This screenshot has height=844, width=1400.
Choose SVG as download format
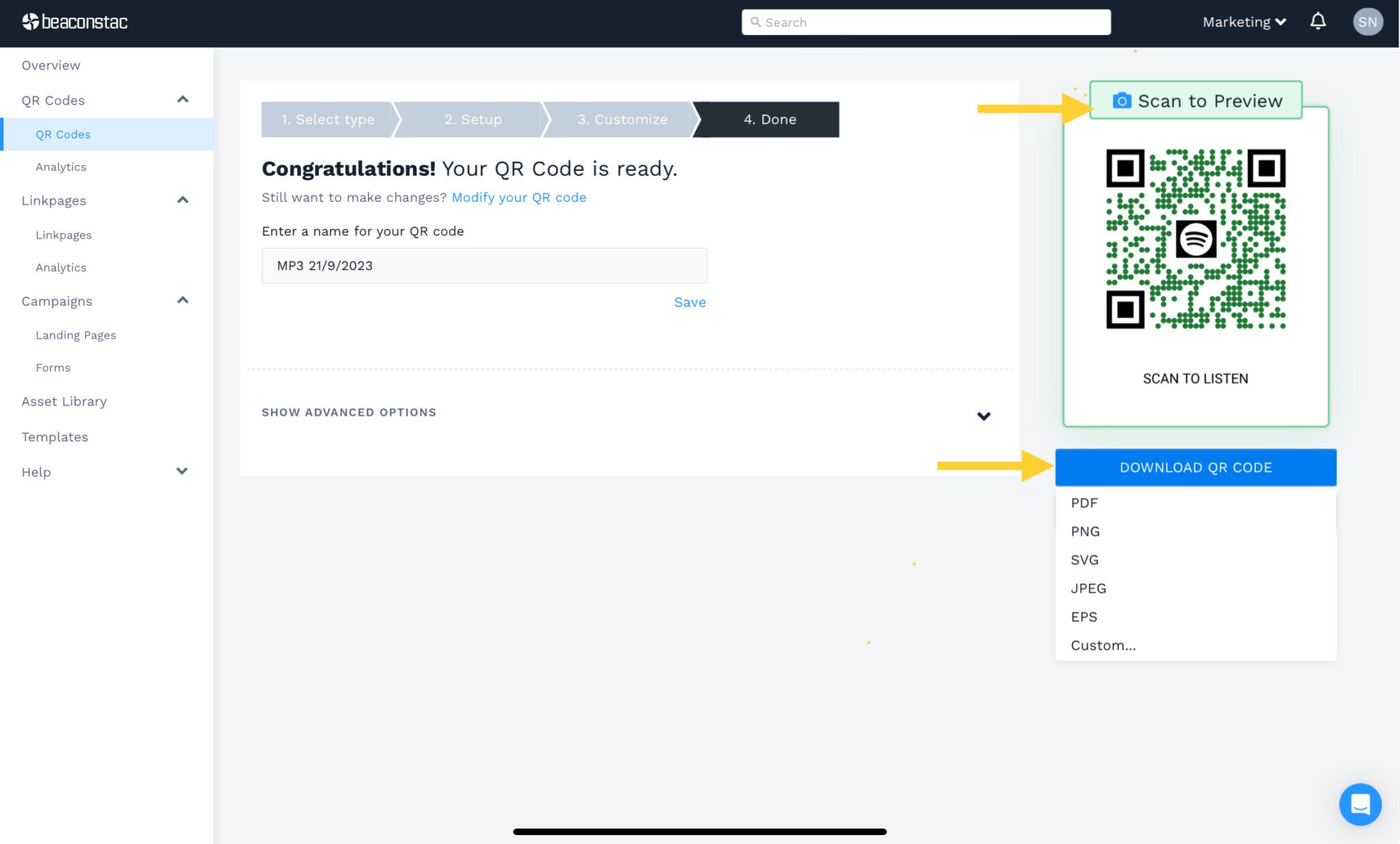pyautogui.click(x=1084, y=559)
